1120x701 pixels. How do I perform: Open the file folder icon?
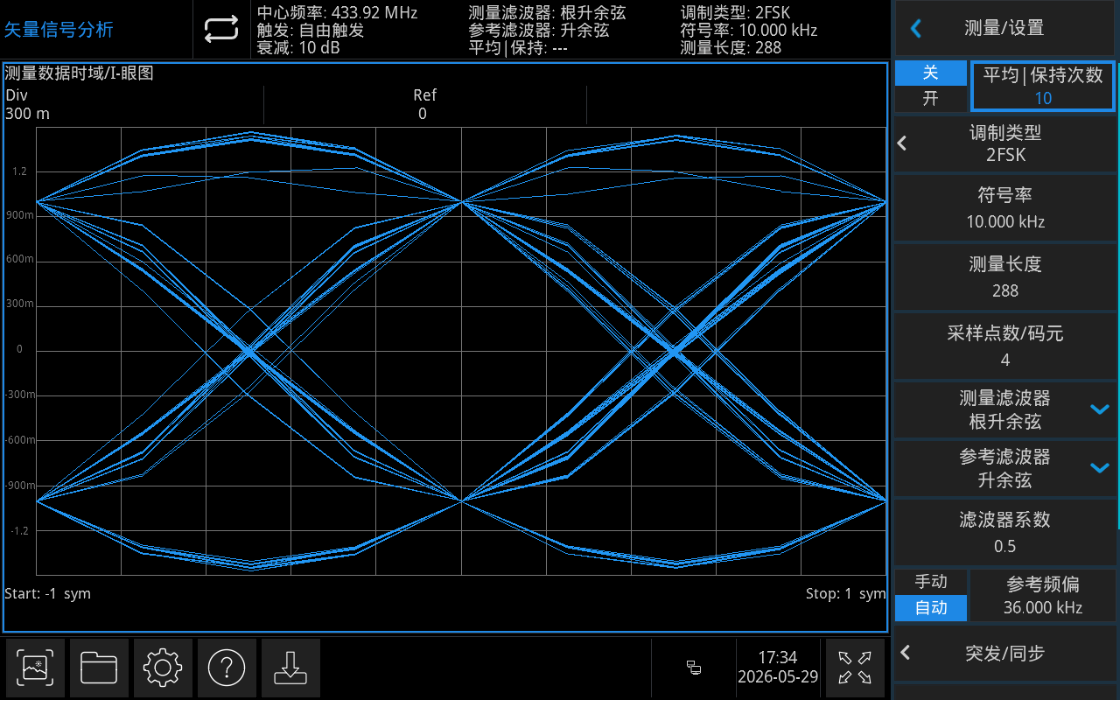(x=99, y=668)
